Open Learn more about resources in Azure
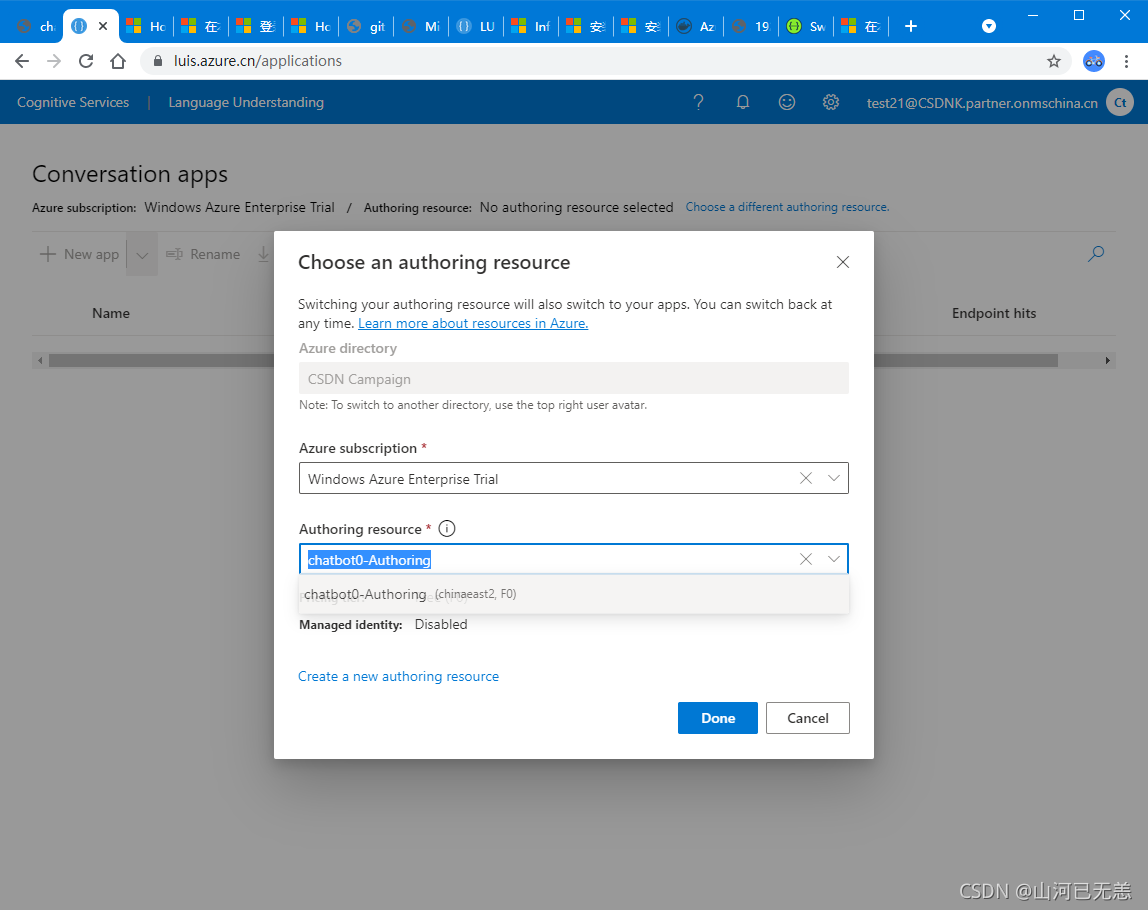 [473, 324]
